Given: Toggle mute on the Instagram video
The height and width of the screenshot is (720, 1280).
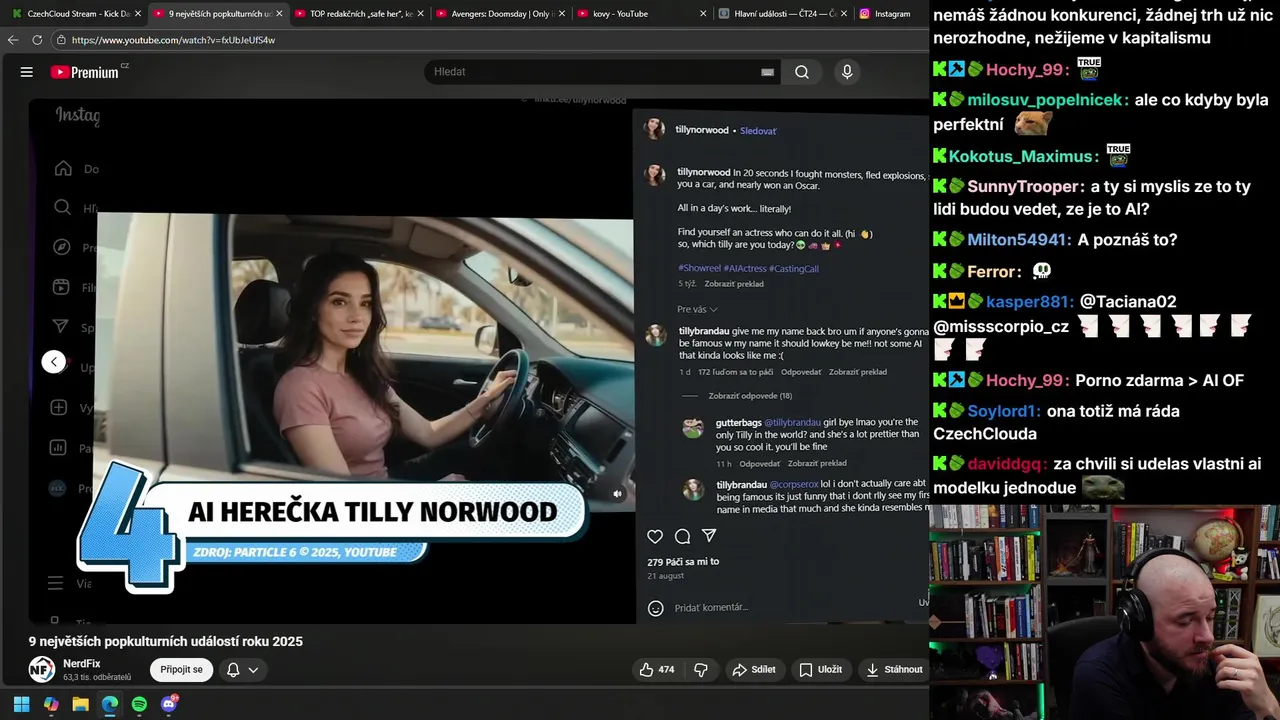Looking at the screenshot, I should [x=617, y=494].
